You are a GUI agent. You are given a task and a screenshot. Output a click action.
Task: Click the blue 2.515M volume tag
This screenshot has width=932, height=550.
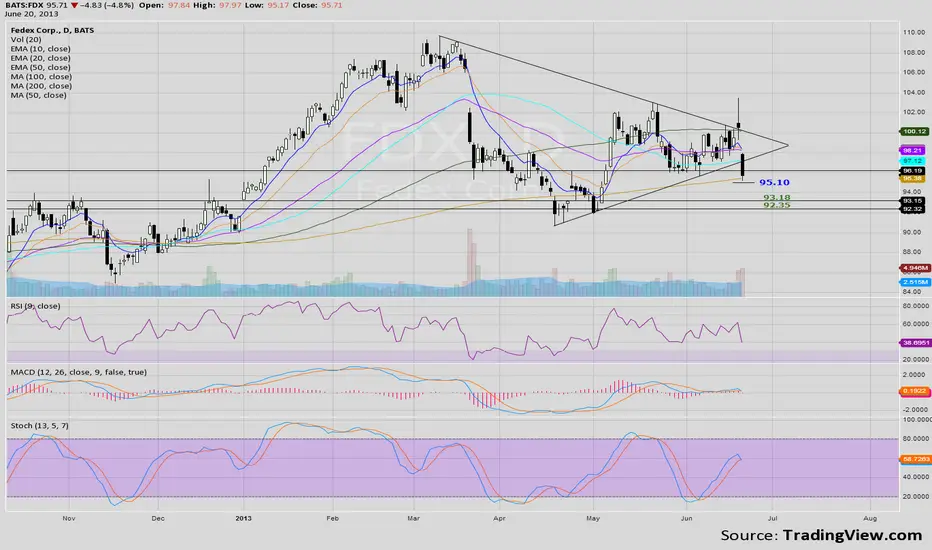pyautogui.click(x=915, y=282)
